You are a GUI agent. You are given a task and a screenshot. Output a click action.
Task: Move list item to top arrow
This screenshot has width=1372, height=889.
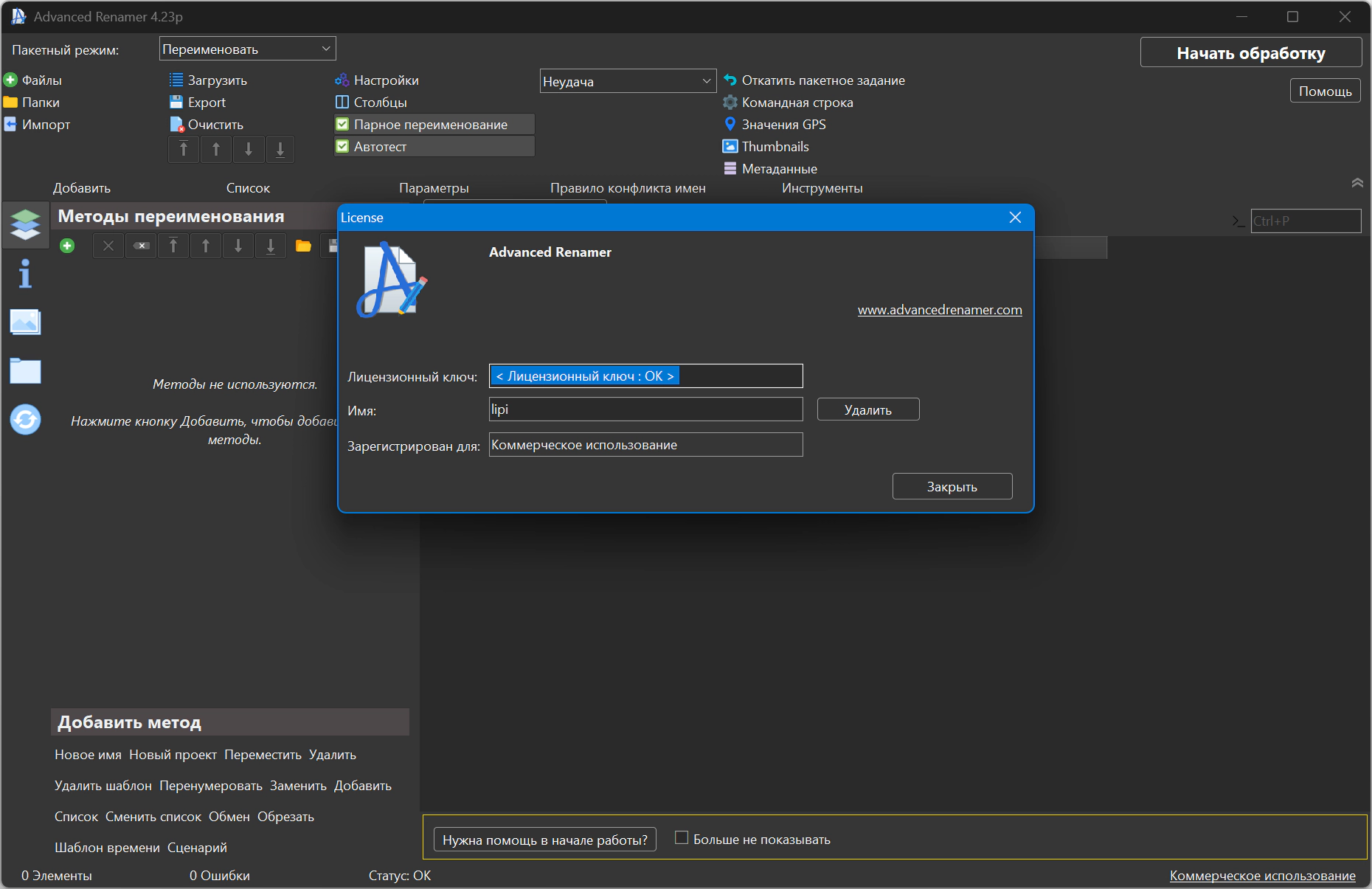[184, 150]
